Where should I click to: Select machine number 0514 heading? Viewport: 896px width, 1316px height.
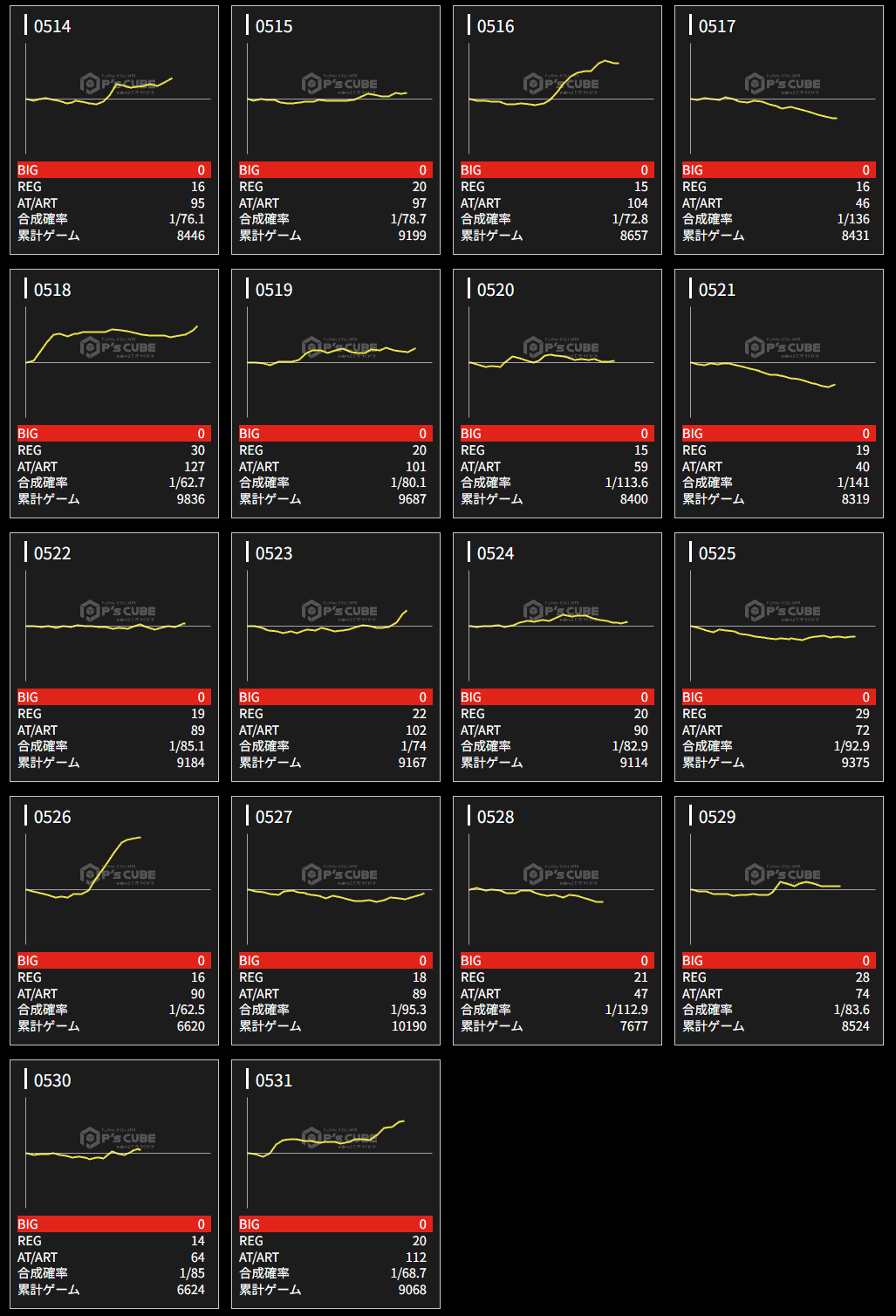pos(52,26)
